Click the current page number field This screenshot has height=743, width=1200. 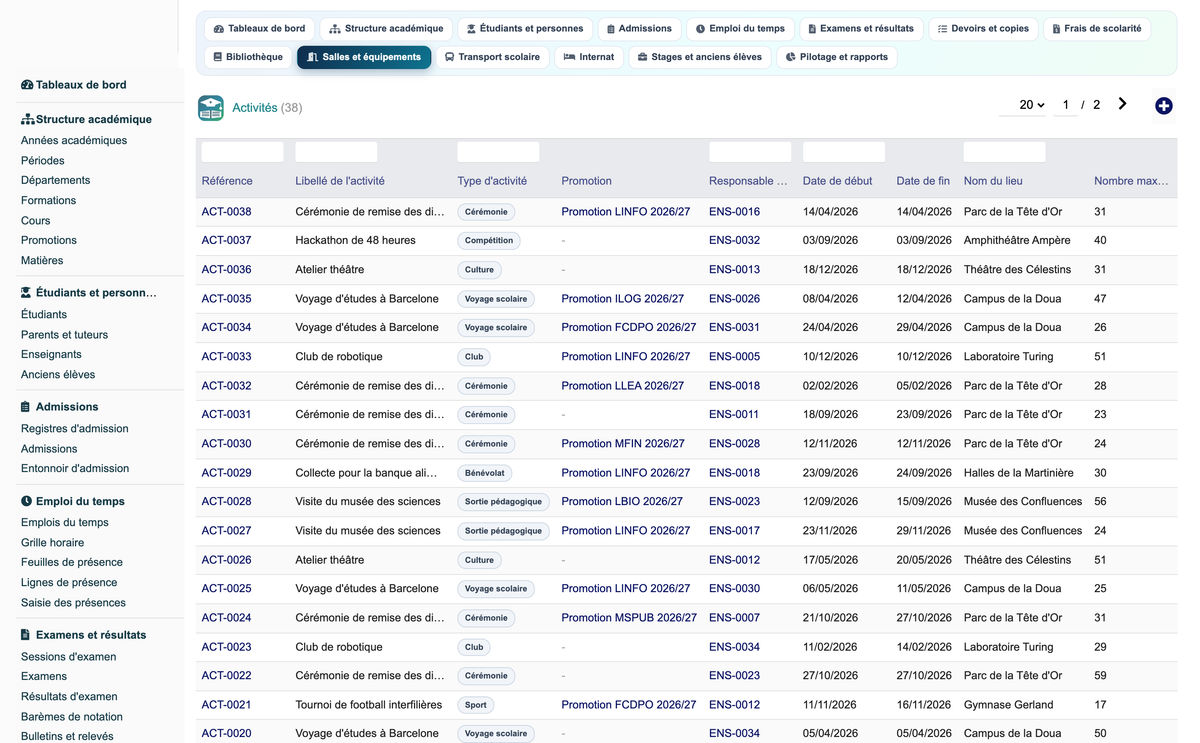[x=1066, y=105]
